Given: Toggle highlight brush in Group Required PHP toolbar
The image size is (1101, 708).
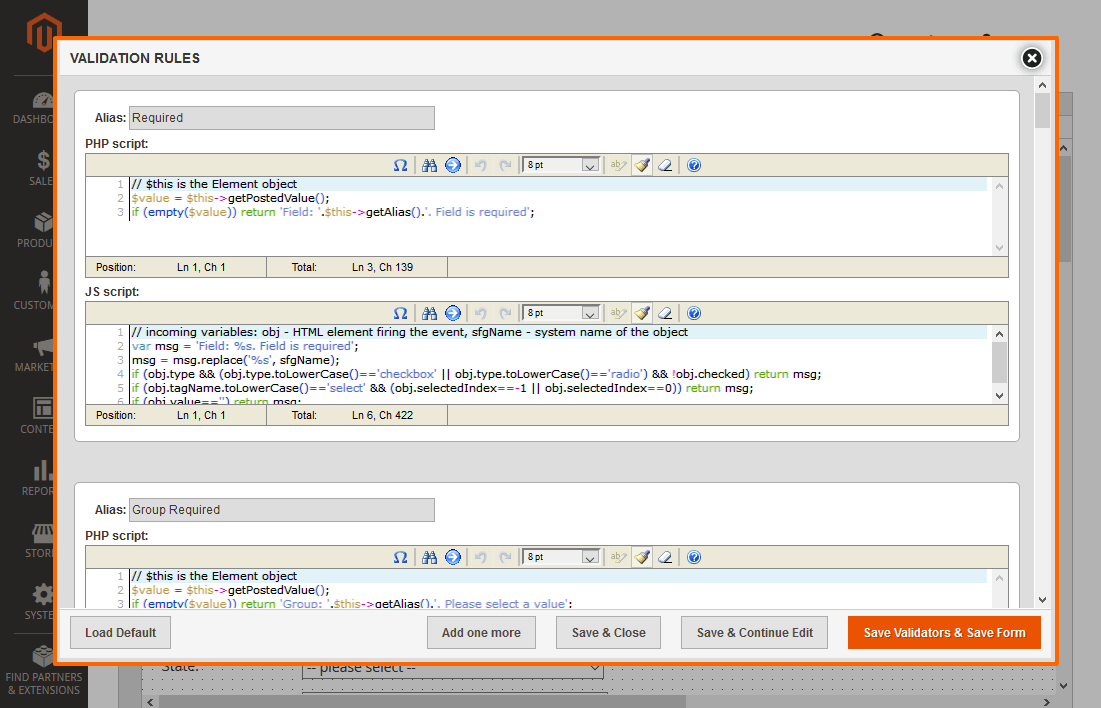Looking at the screenshot, I should coord(642,557).
